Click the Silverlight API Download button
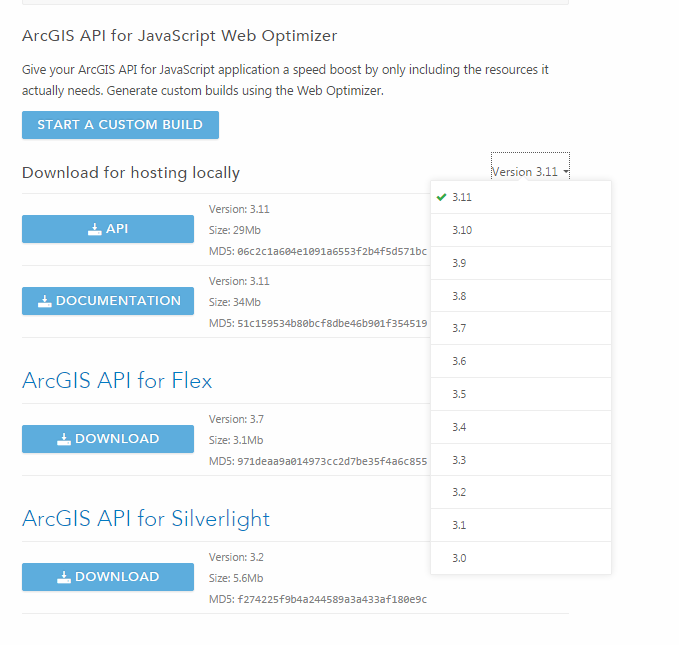This screenshot has height=645, width=679. pos(108,577)
